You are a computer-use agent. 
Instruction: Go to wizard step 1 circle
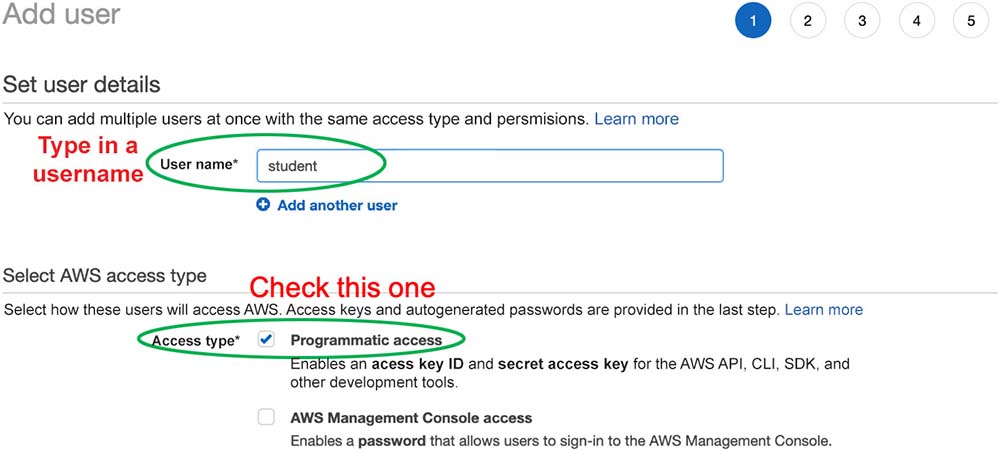(753, 20)
